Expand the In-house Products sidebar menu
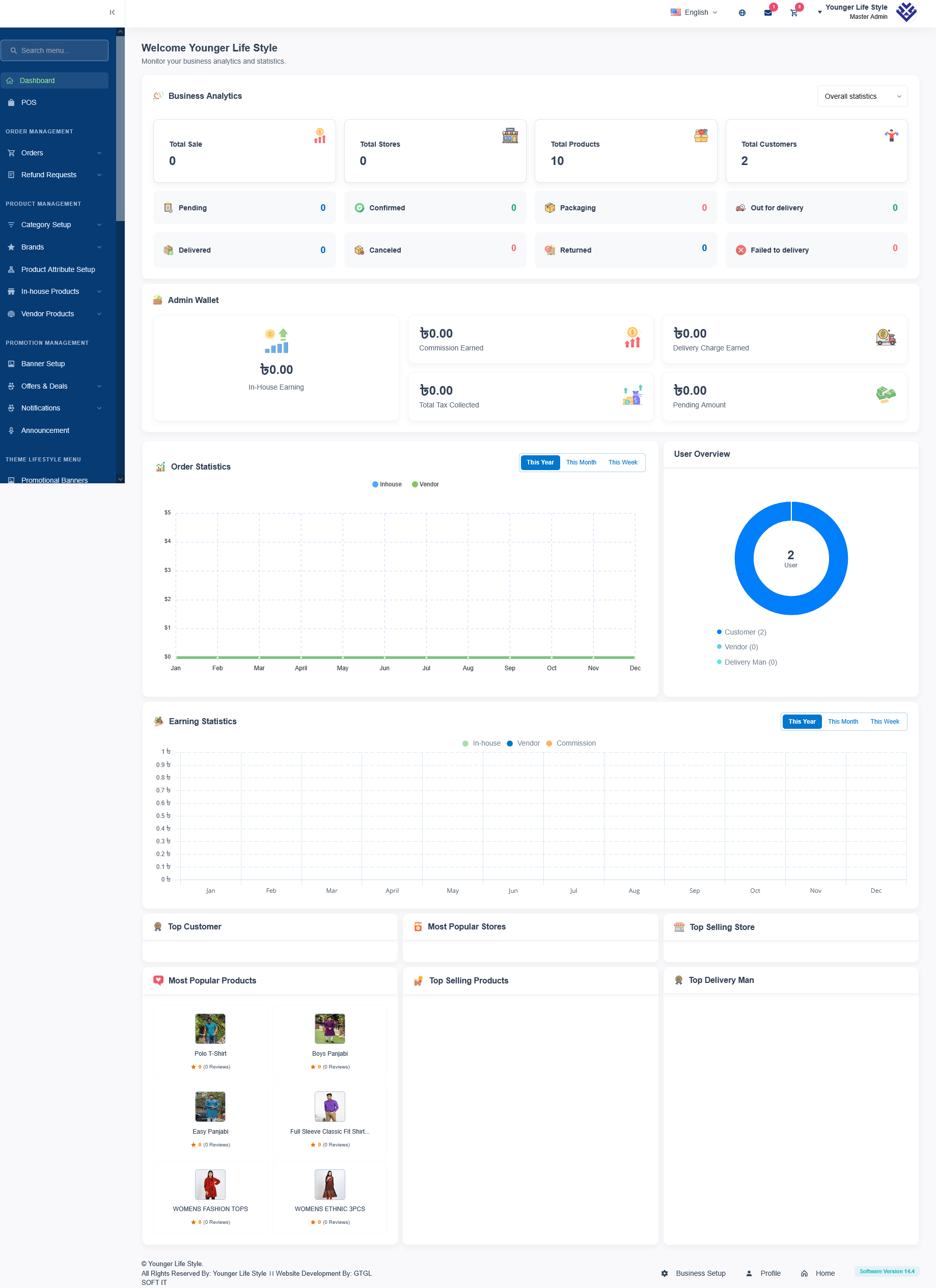The height and width of the screenshot is (1288, 936). [54, 291]
